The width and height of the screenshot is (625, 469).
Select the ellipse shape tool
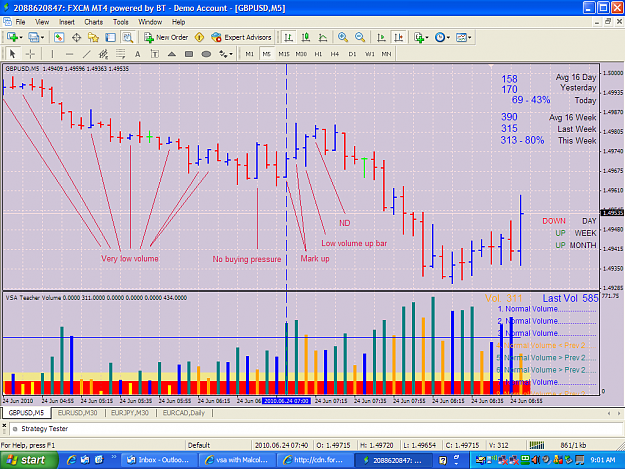(x=206, y=54)
